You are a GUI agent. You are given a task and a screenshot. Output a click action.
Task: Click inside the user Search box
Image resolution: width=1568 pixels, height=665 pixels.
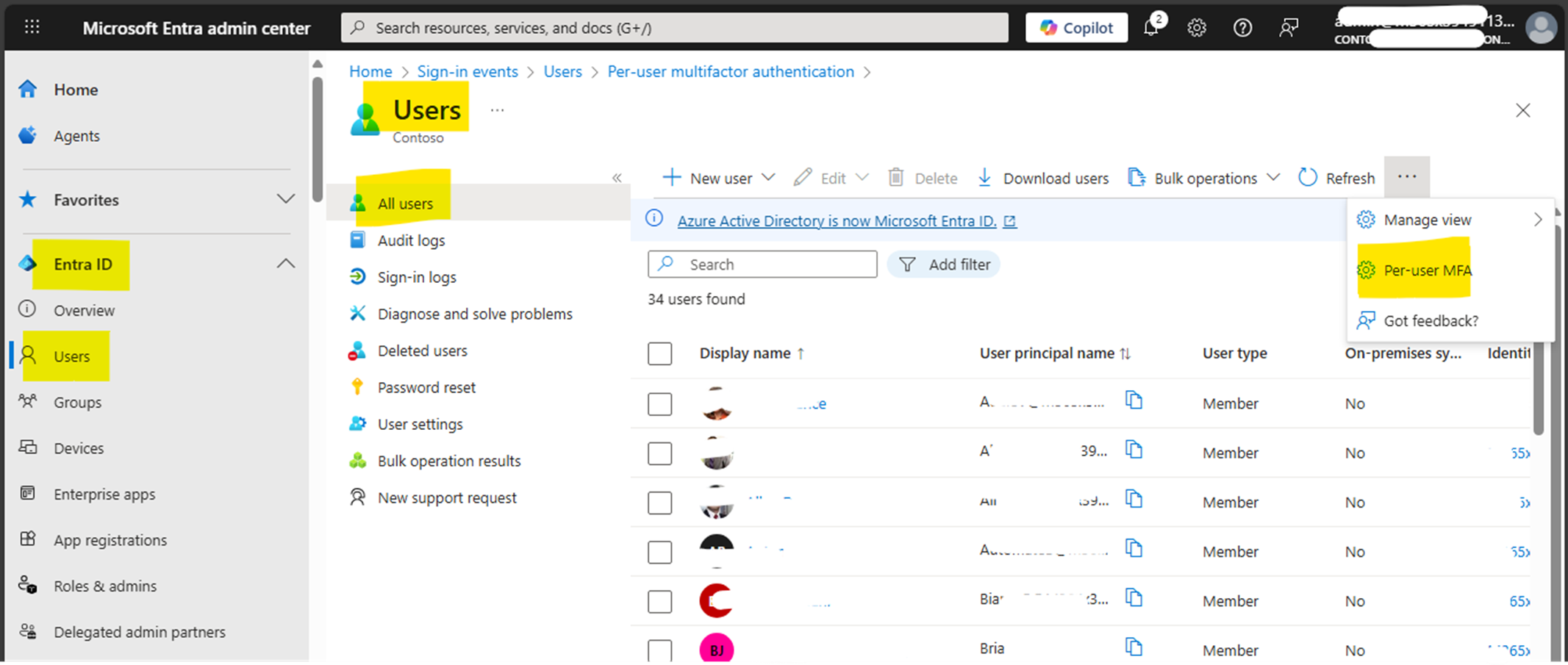(x=761, y=264)
